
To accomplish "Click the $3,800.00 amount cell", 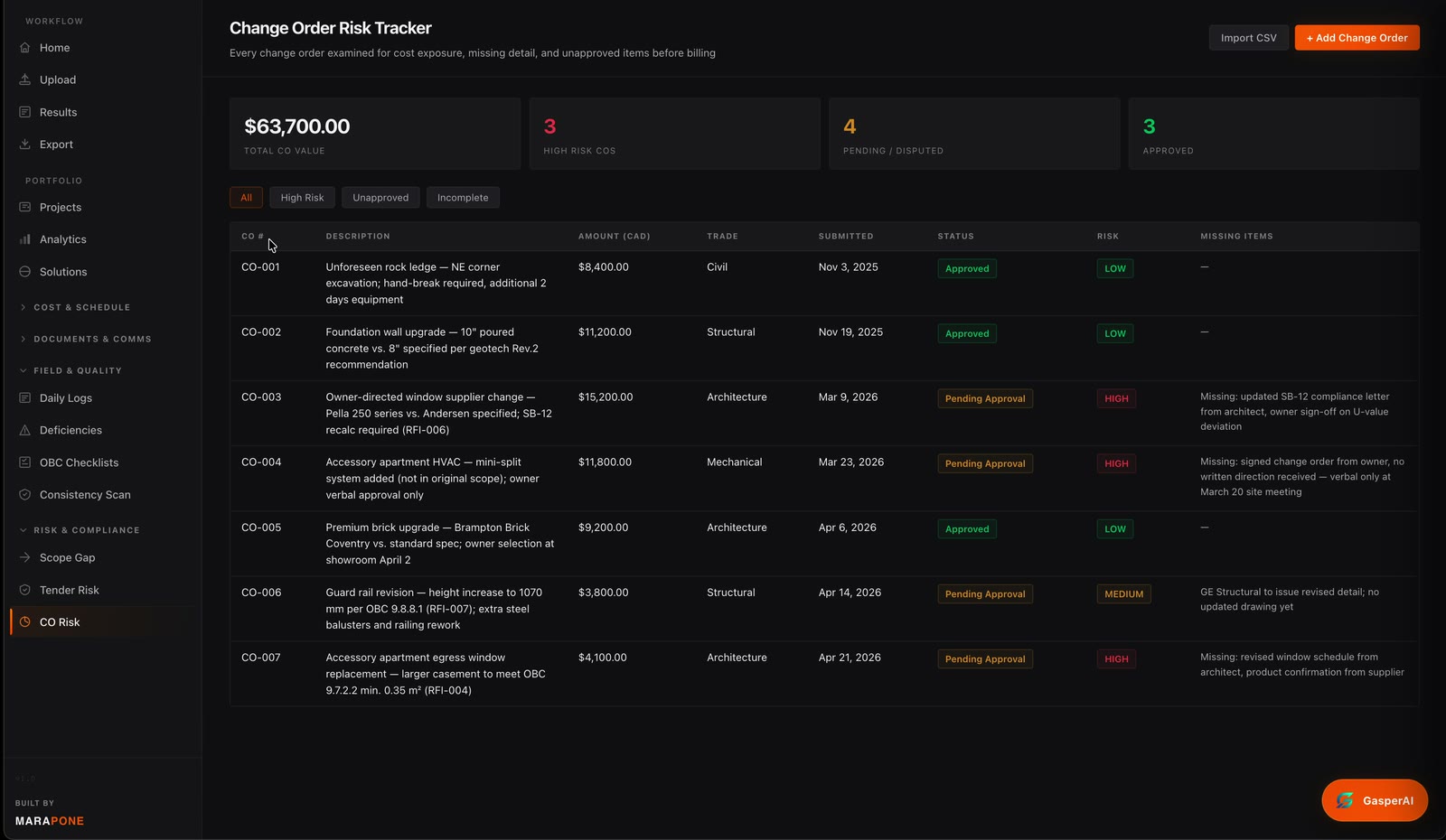I will [604, 593].
